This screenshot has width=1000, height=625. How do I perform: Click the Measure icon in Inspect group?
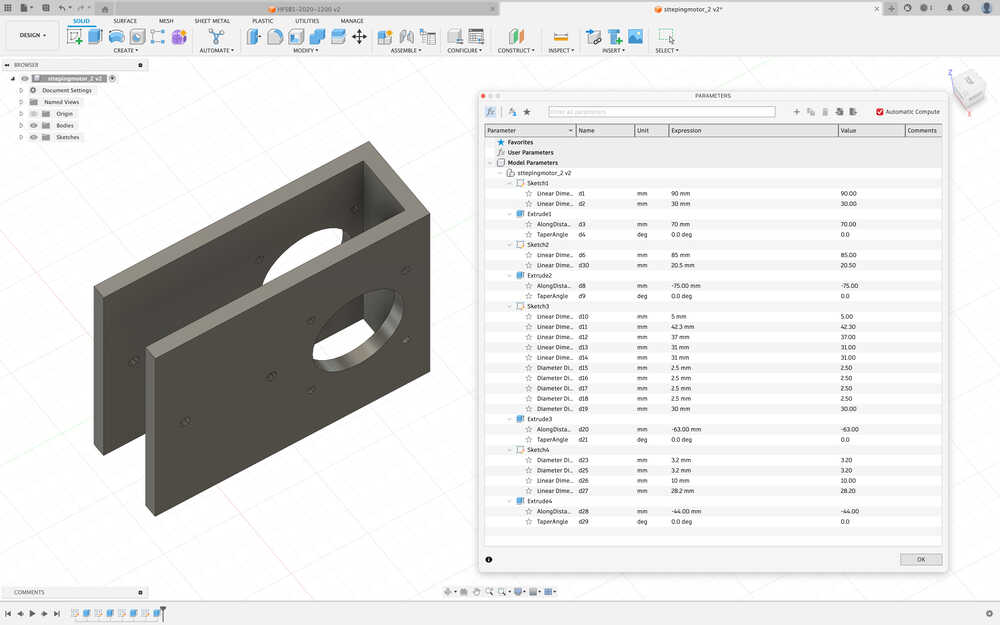click(x=561, y=36)
